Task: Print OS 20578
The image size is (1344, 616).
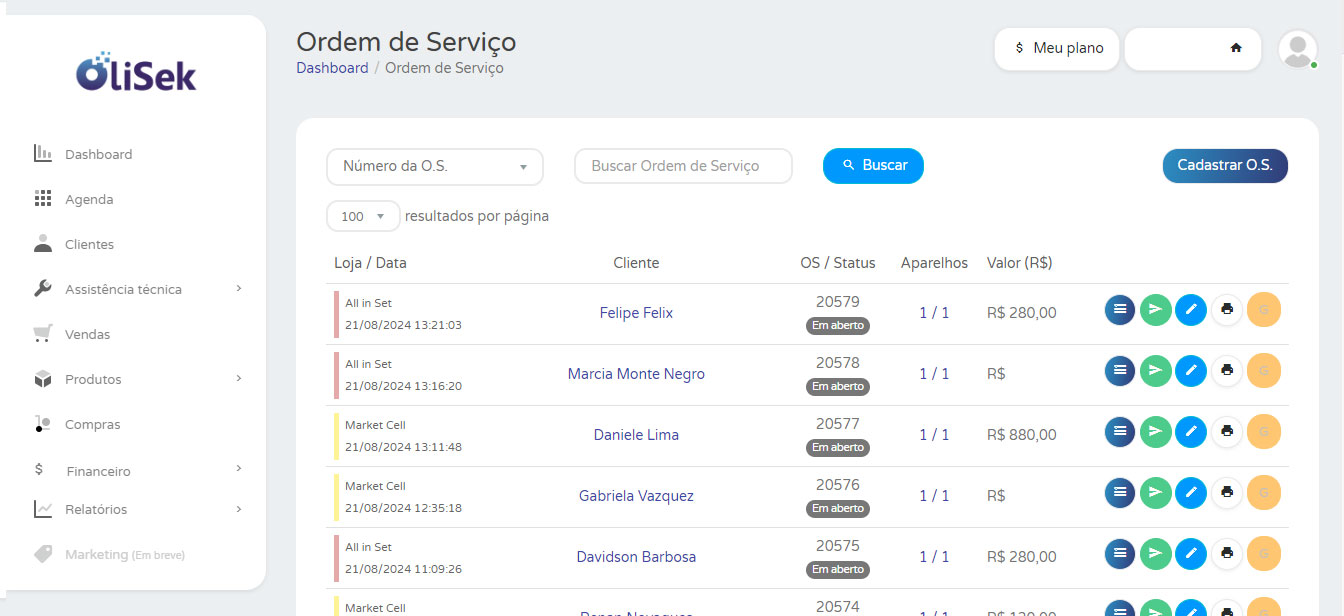Action: tap(1227, 371)
